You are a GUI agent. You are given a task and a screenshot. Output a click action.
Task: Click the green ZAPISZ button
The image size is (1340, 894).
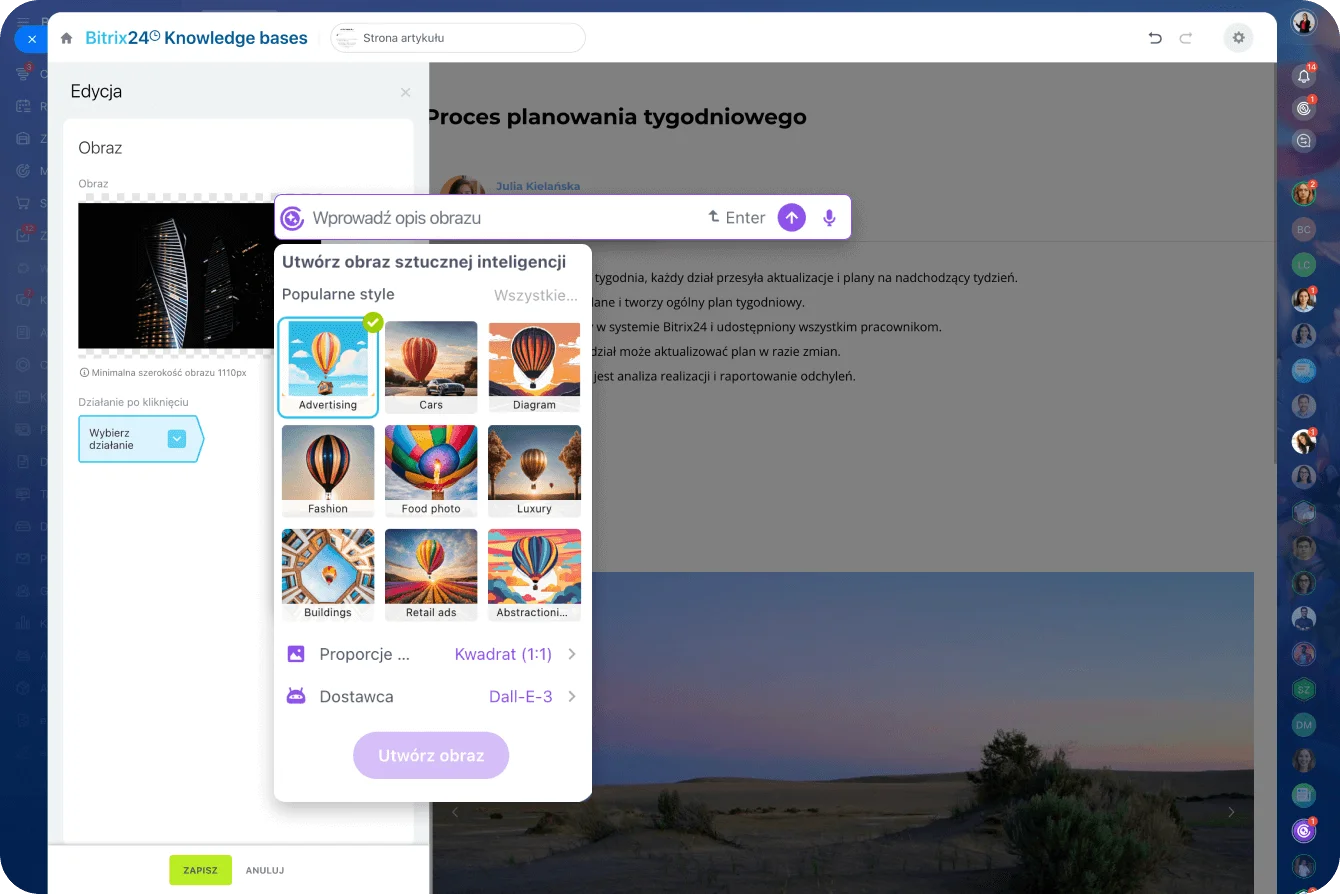click(x=200, y=870)
